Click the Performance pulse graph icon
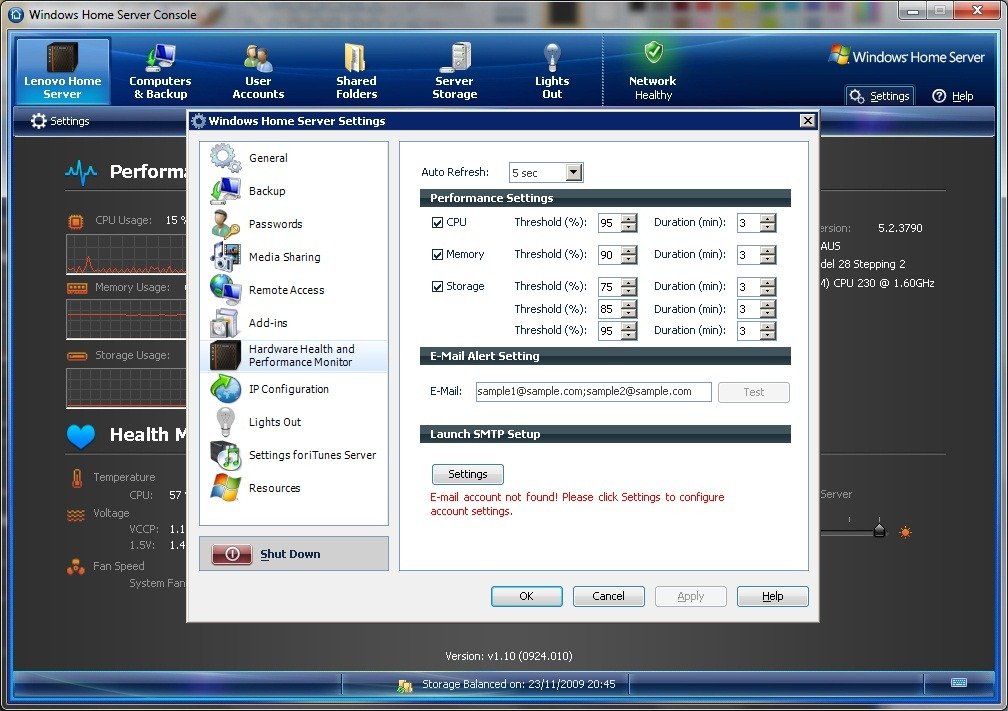The width and height of the screenshot is (1008, 711). click(x=81, y=172)
